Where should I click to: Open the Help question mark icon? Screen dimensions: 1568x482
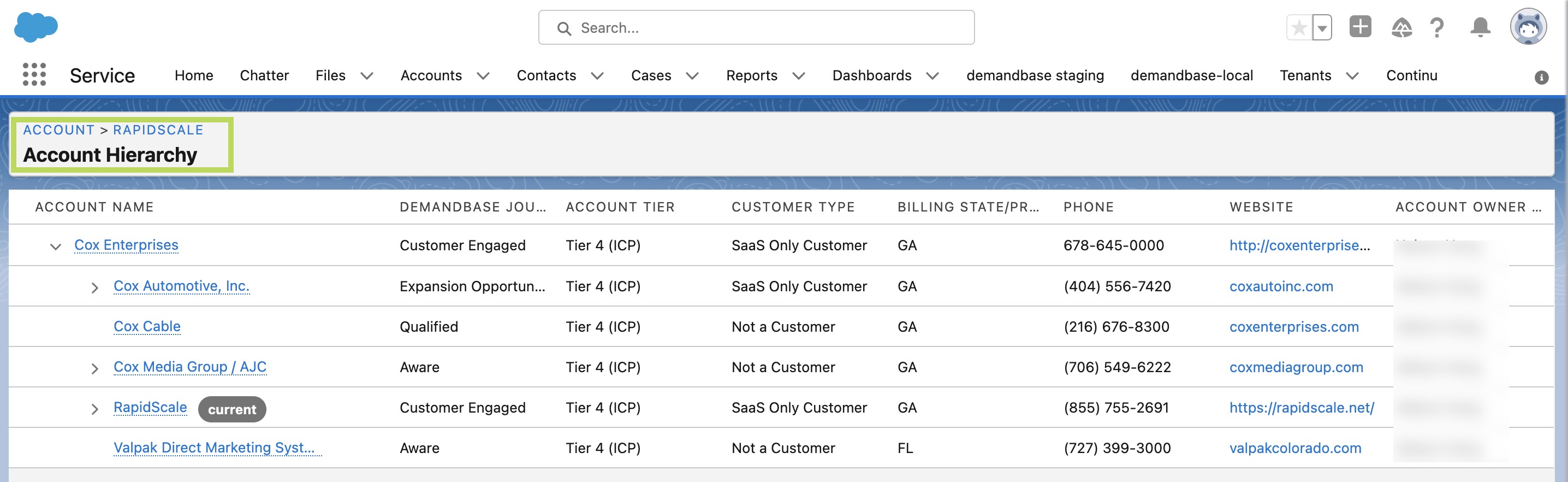click(x=1437, y=28)
